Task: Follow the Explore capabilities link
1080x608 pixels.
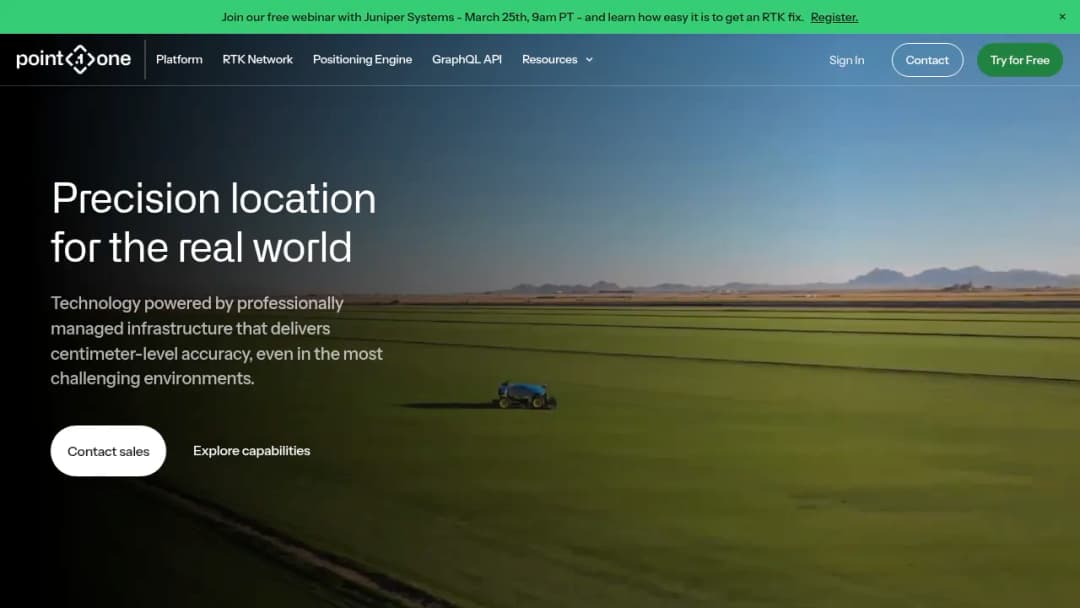Action: 251,451
